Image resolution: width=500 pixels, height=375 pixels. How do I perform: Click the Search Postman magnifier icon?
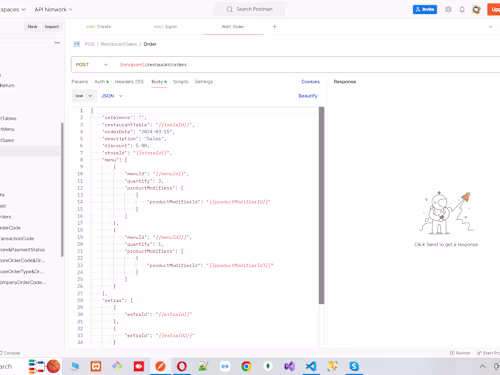point(230,9)
